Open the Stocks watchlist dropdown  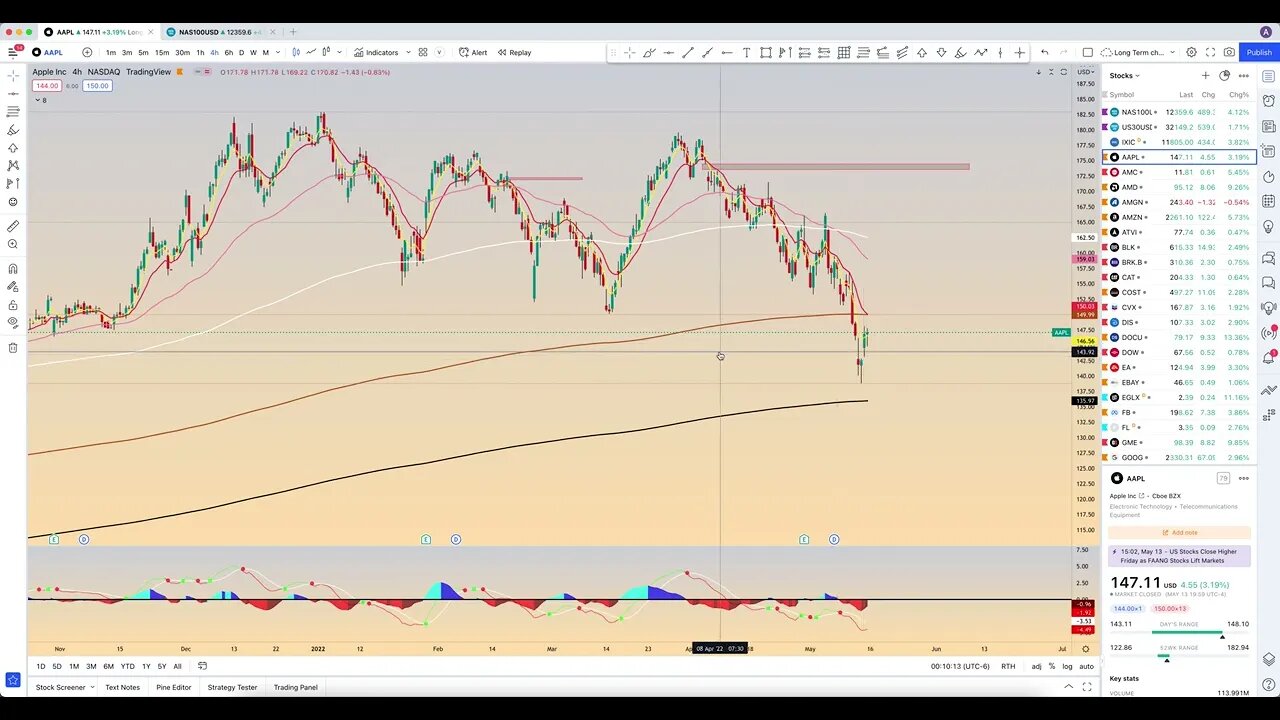pyautogui.click(x=1125, y=75)
